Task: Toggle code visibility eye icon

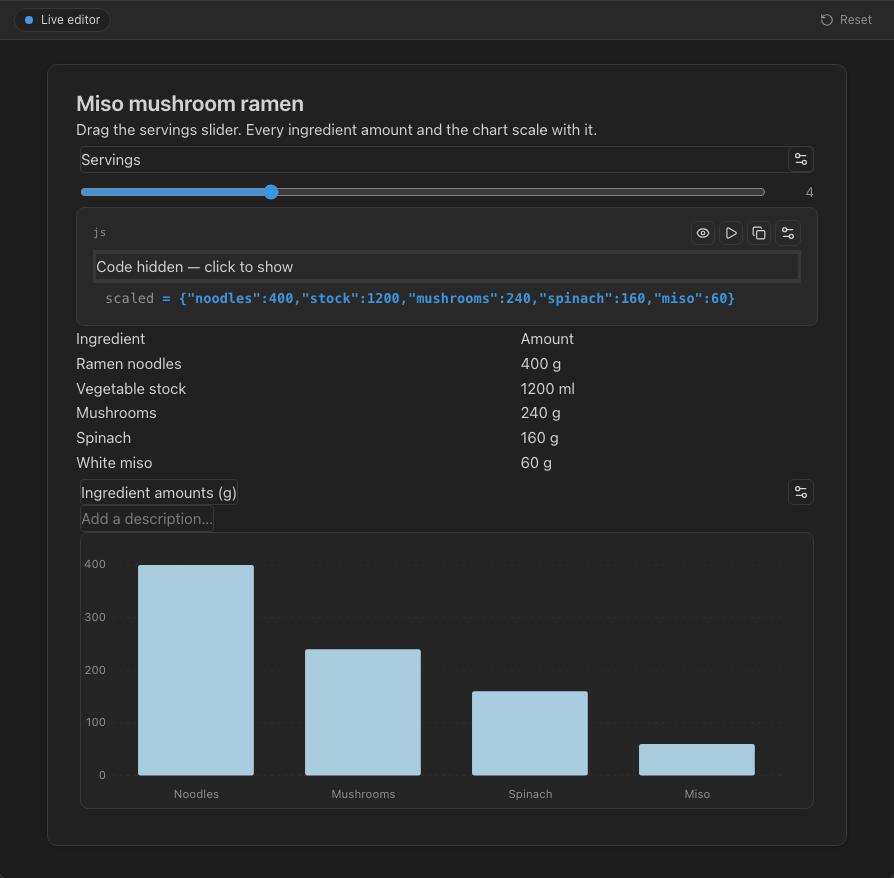Action: 702,233
